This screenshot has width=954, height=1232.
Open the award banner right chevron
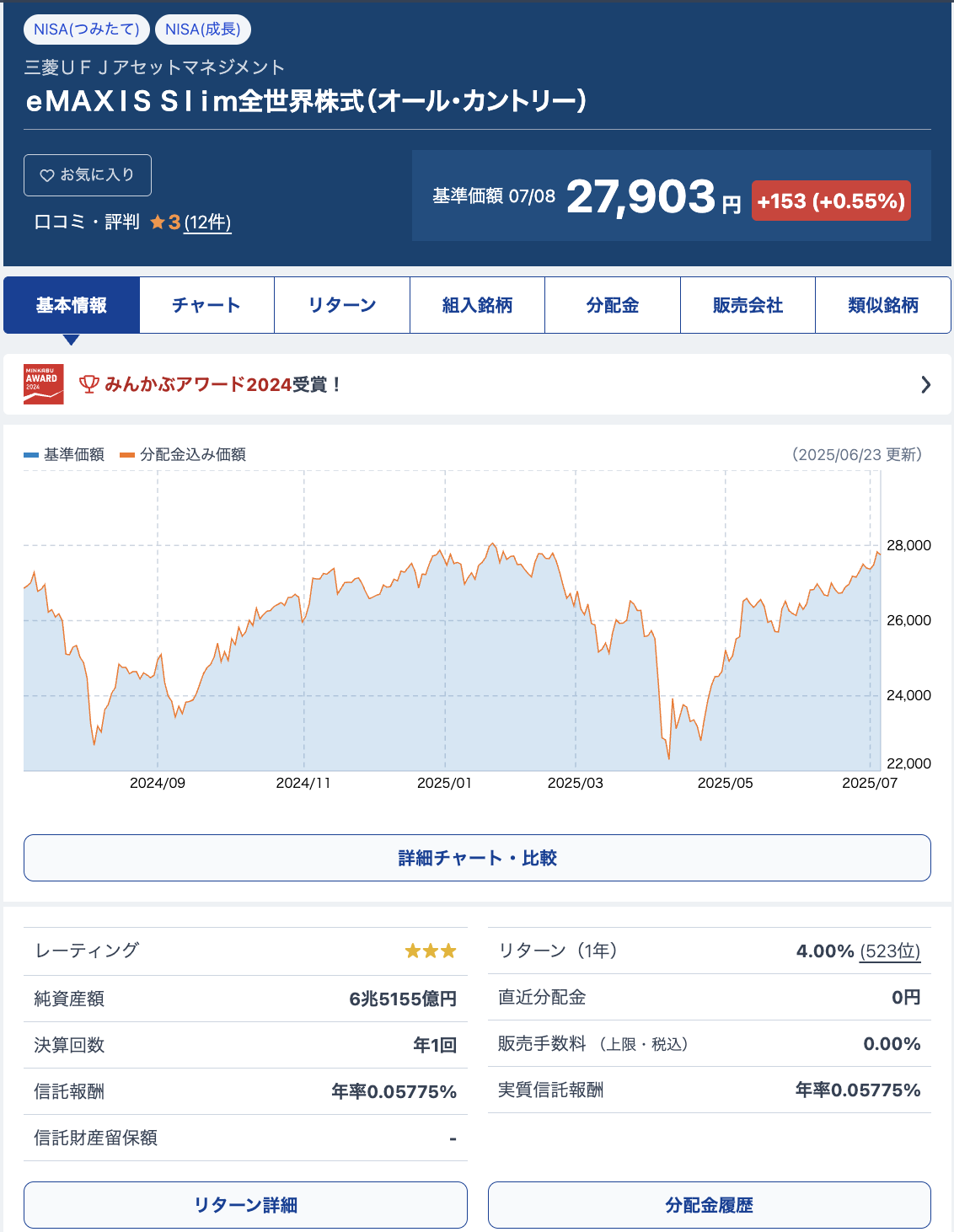point(925,384)
